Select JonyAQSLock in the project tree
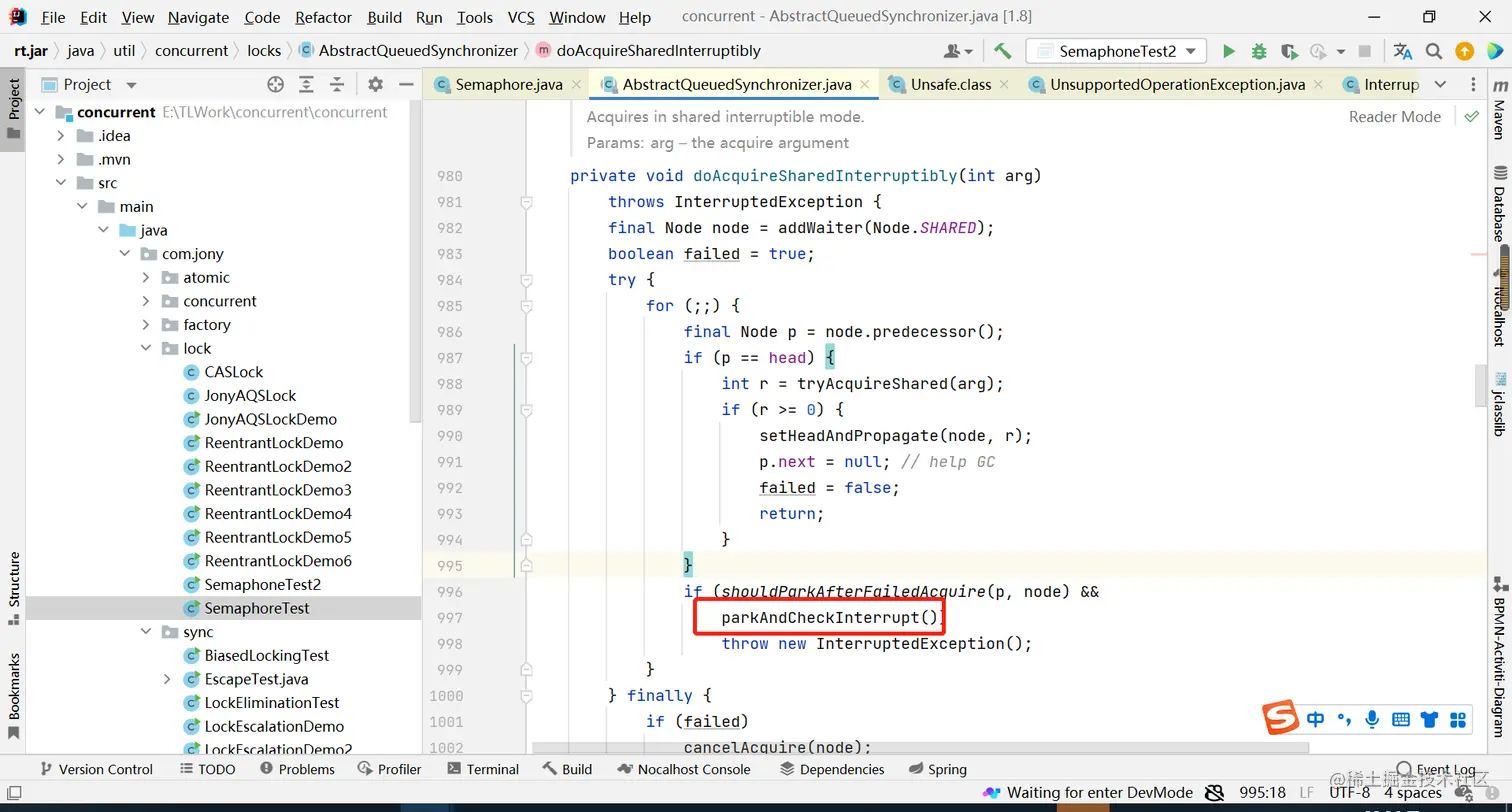Image resolution: width=1512 pixels, height=812 pixels. click(x=250, y=396)
